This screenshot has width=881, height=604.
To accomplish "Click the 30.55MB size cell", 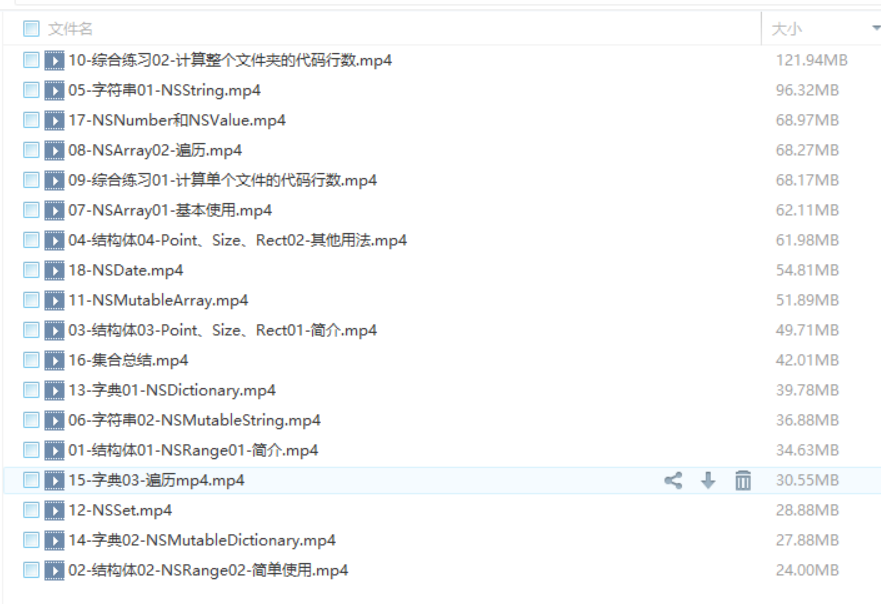I will [x=807, y=480].
